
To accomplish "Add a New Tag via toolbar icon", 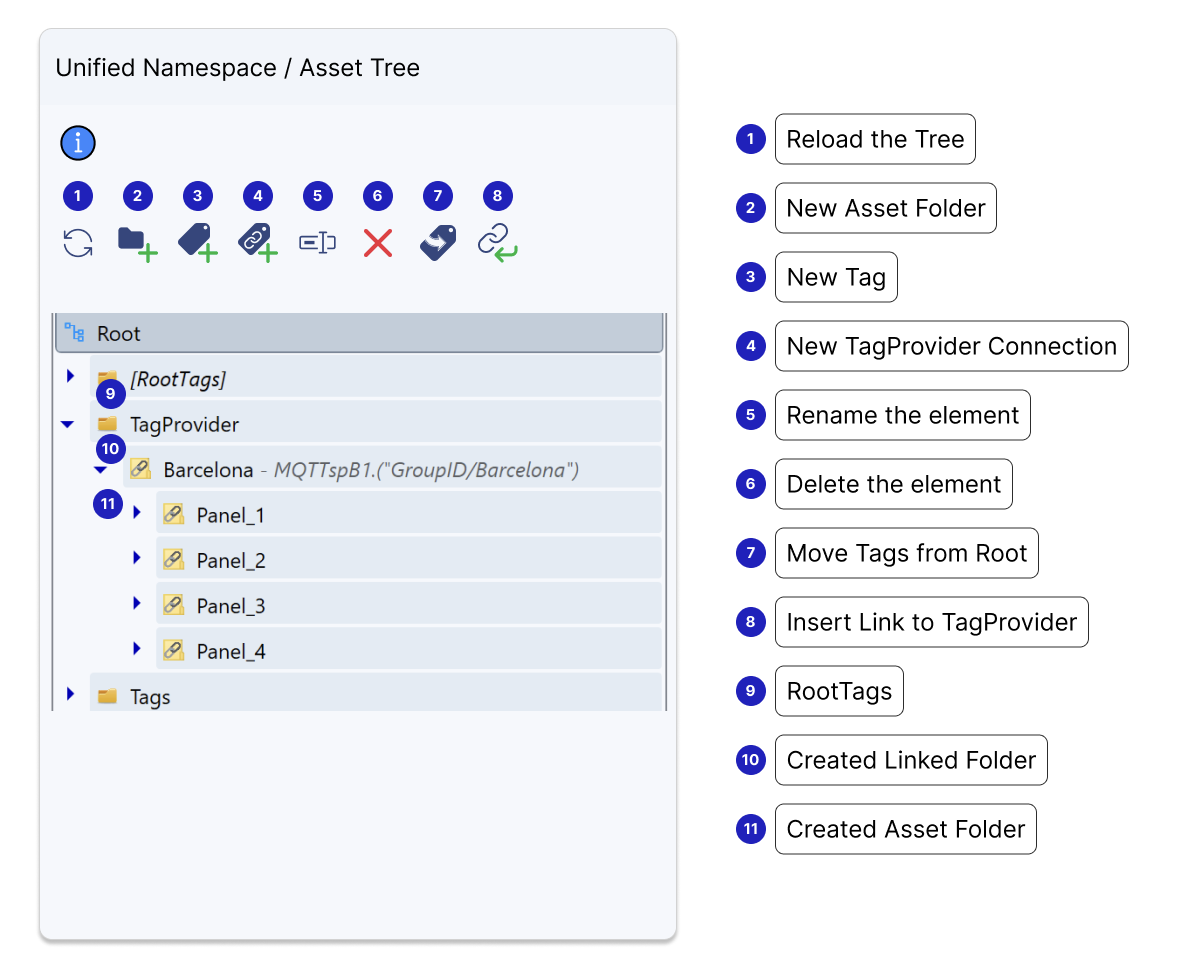I will (197, 243).
